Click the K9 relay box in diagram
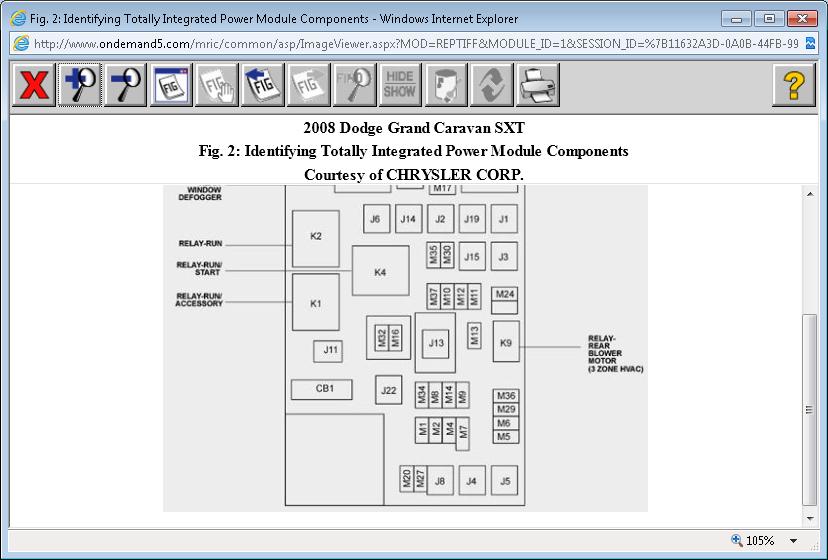 pos(506,342)
